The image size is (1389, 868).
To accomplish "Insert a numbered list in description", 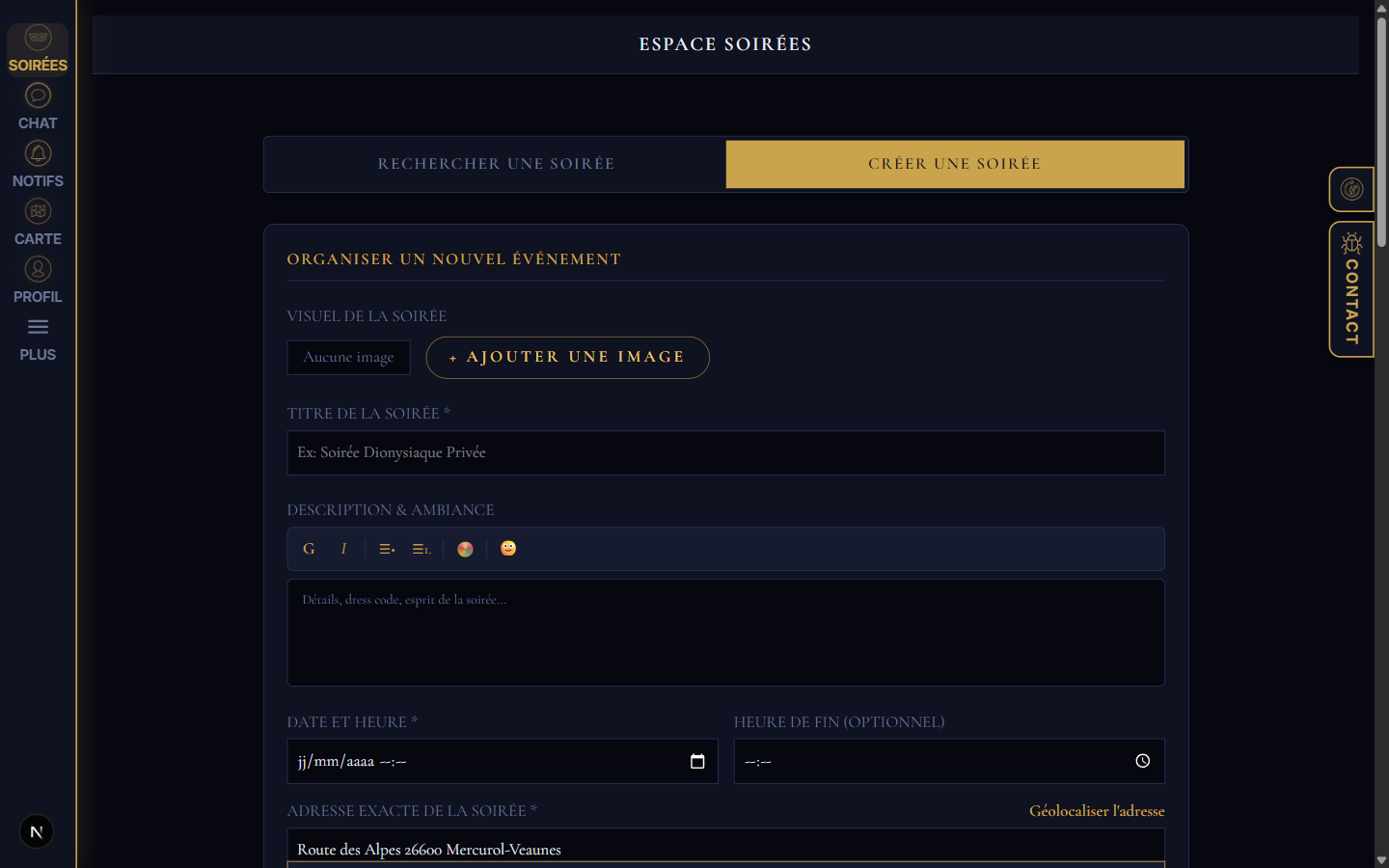I will pyautogui.click(x=422, y=549).
